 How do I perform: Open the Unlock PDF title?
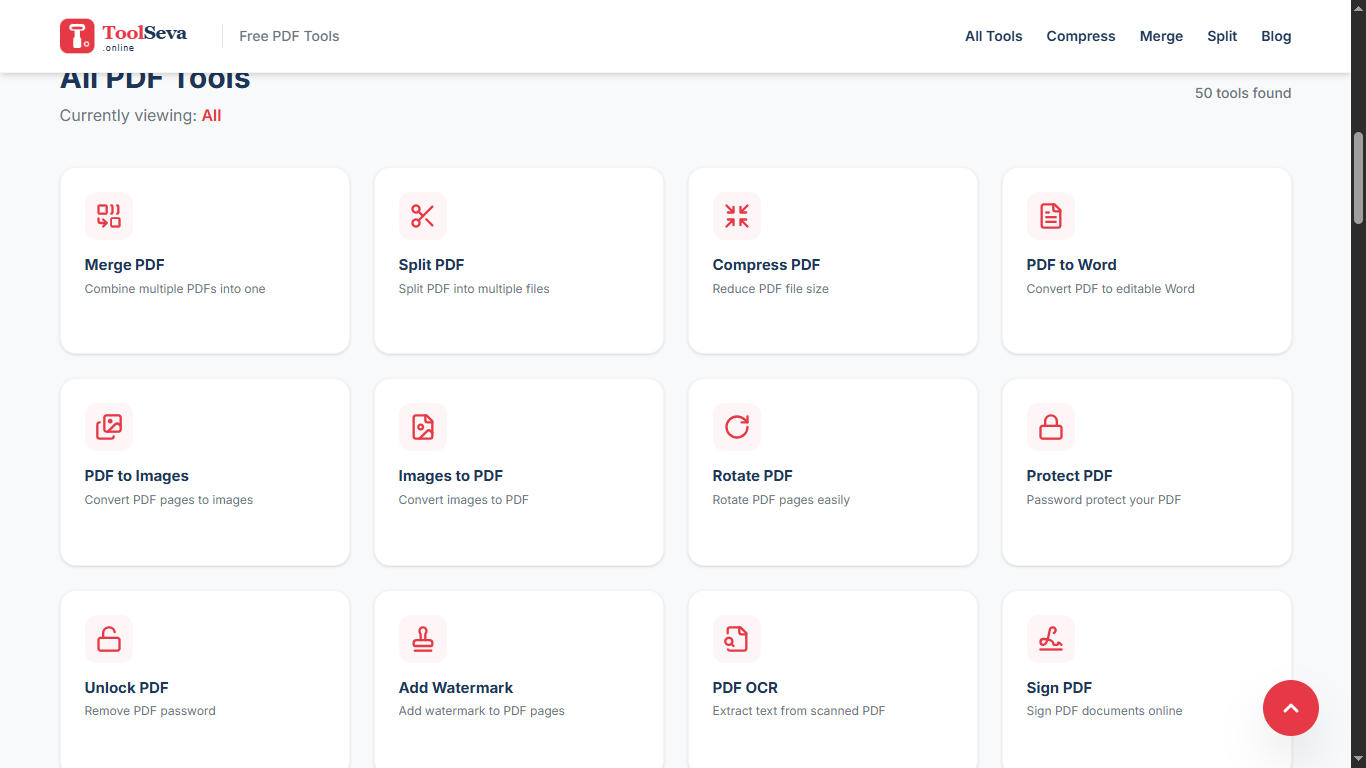[127, 688]
